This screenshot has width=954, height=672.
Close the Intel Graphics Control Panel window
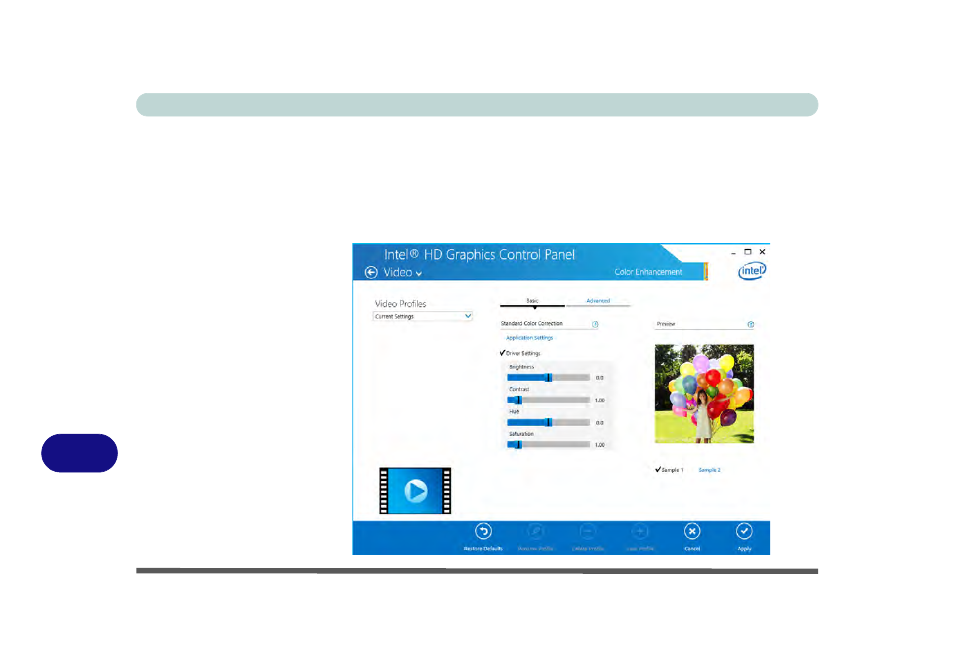tap(762, 252)
